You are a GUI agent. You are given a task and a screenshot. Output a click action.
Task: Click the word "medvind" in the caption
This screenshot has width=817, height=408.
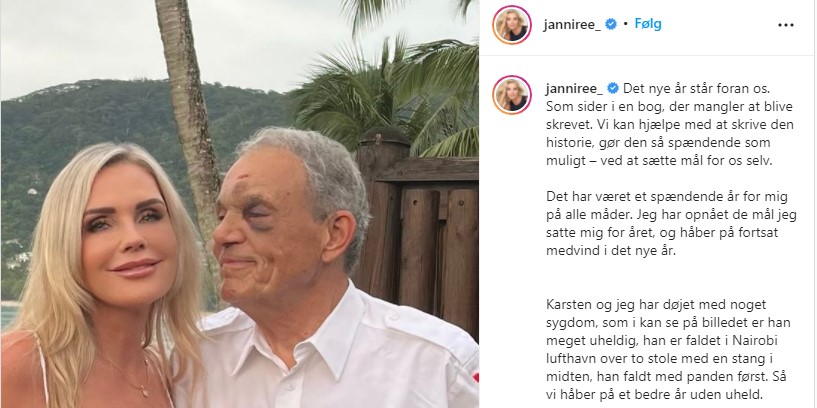[x=570, y=251]
